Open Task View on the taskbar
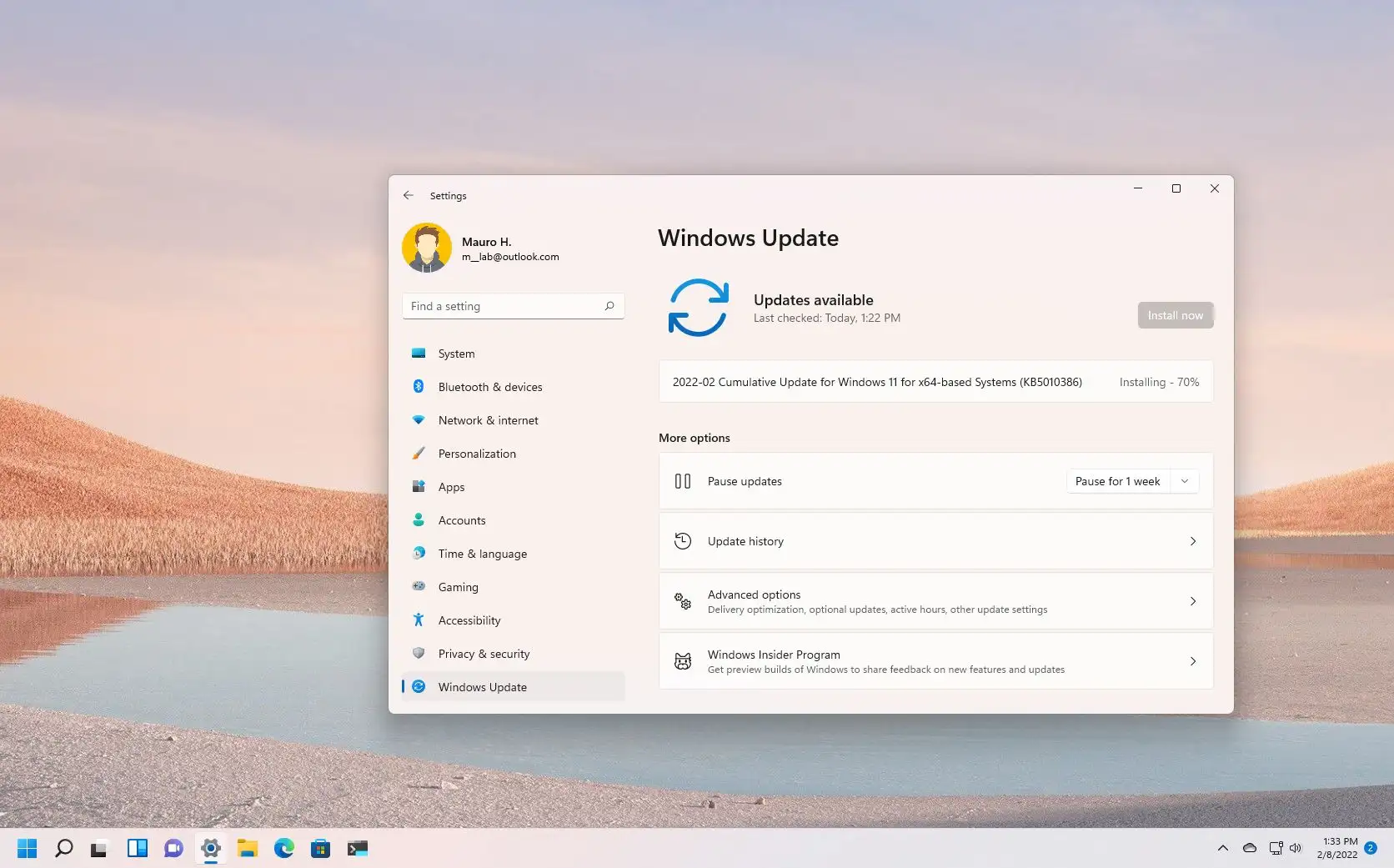 click(x=99, y=848)
